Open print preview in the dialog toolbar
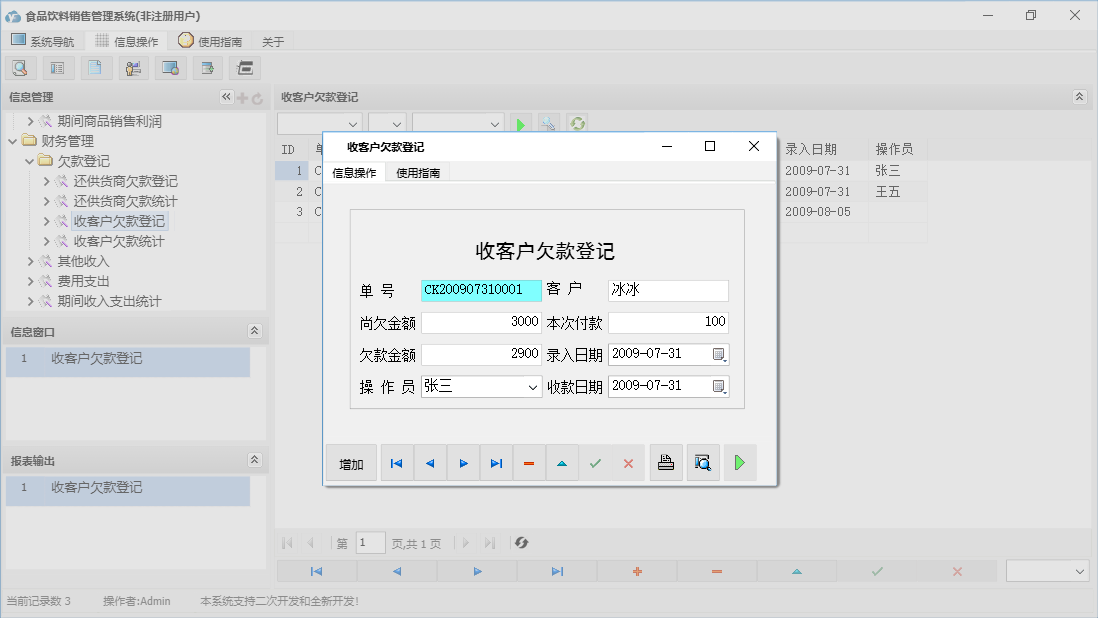The width and height of the screenshot is (1098, 618). [703, 462]
